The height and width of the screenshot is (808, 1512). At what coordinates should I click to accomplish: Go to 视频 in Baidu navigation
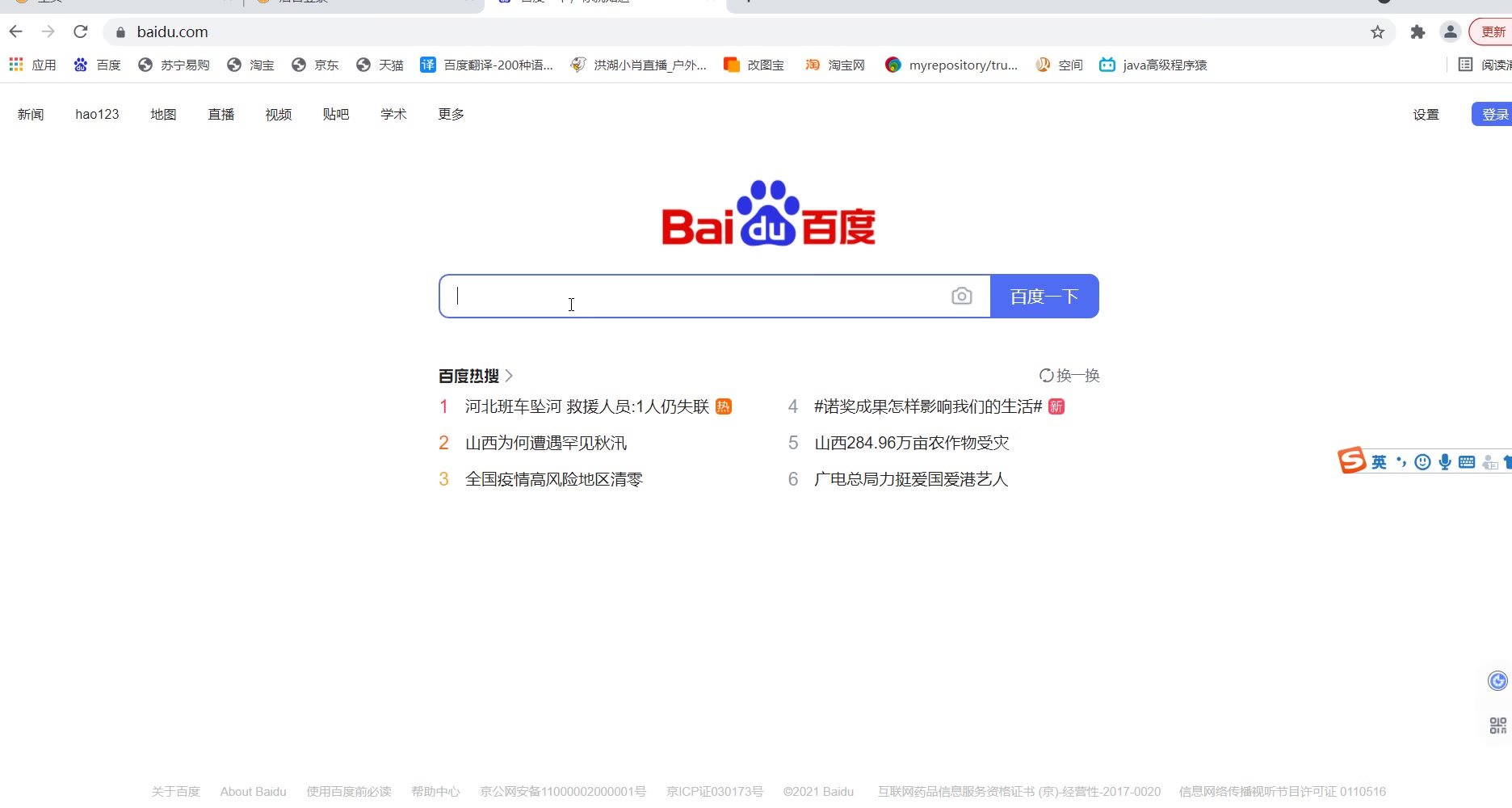pos(279,115)
